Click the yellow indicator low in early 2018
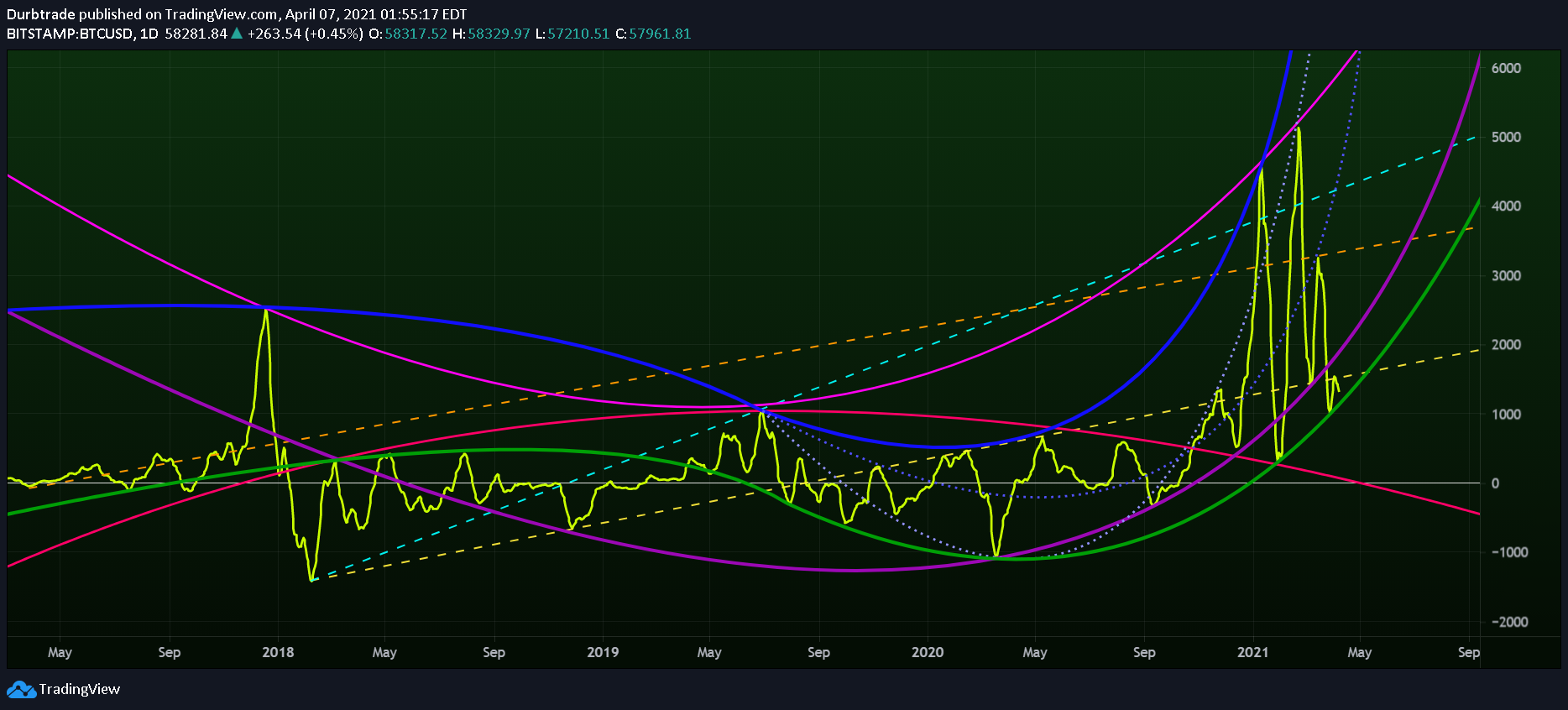Viewport: 1568px width, 710px height. pyautogui.click(x=311, y=579)
